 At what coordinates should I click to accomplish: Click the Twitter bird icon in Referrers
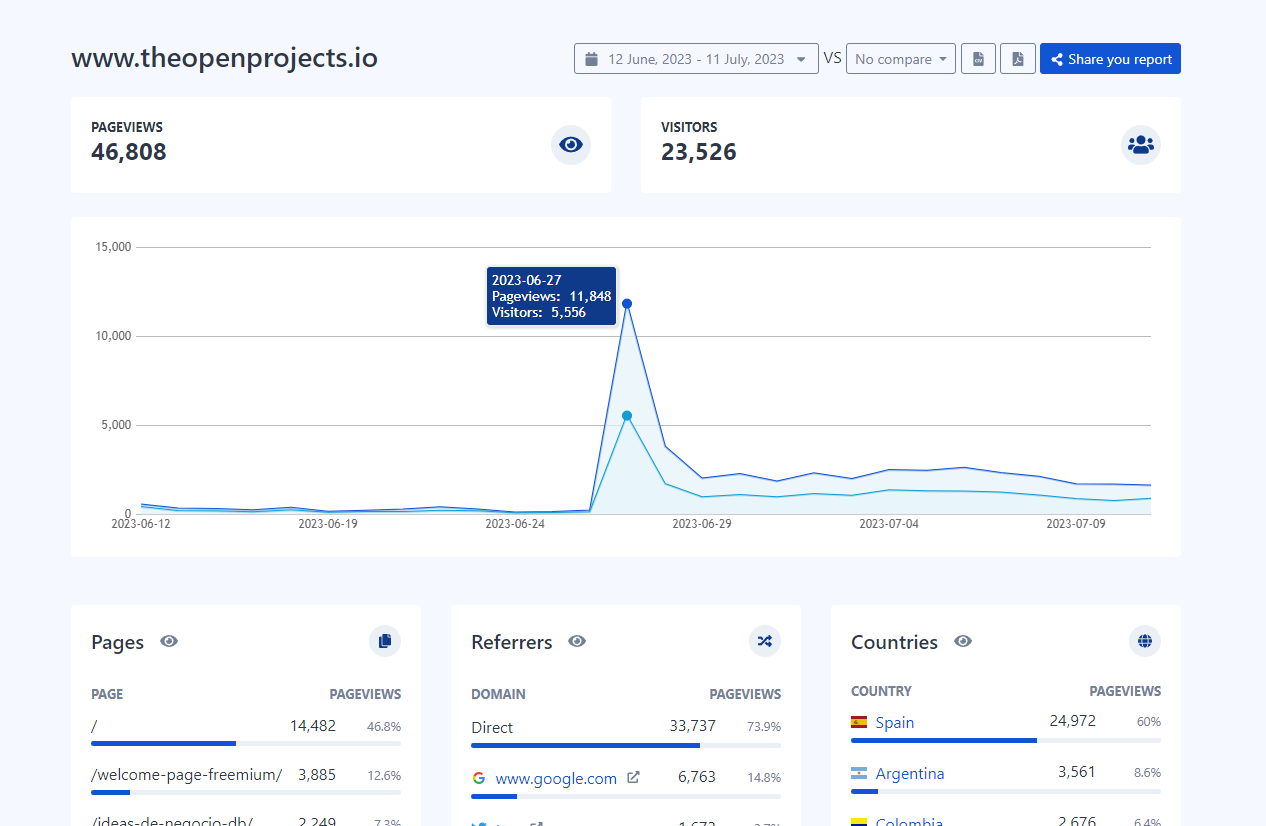(x=478, y=822)
